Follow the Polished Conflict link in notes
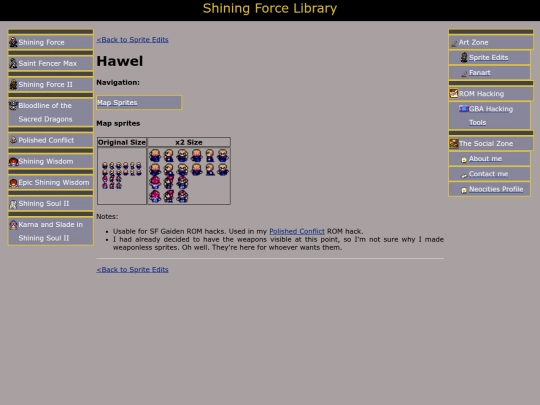 (297, 231)
